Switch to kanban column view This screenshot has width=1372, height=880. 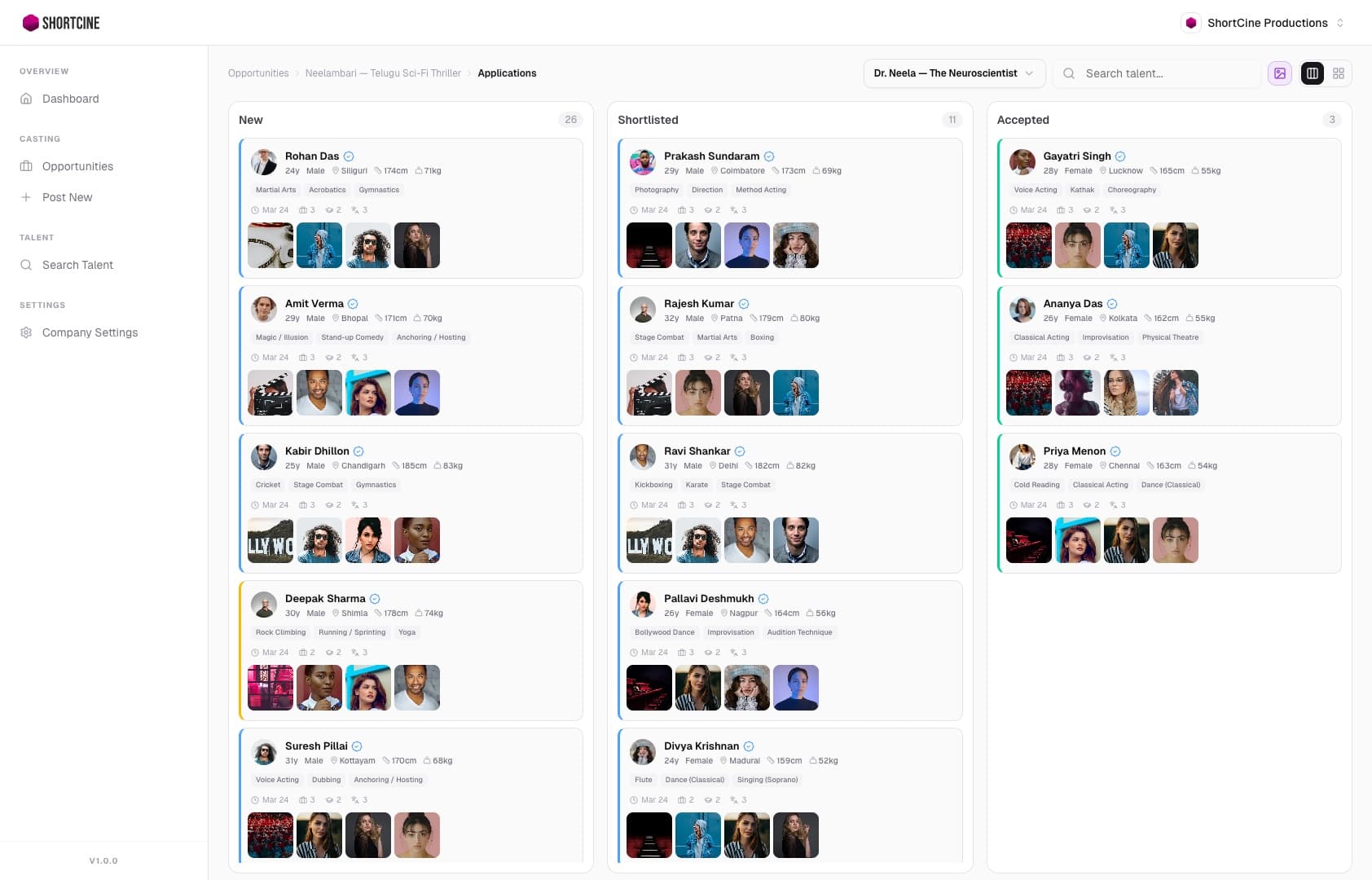point(1312,73)
